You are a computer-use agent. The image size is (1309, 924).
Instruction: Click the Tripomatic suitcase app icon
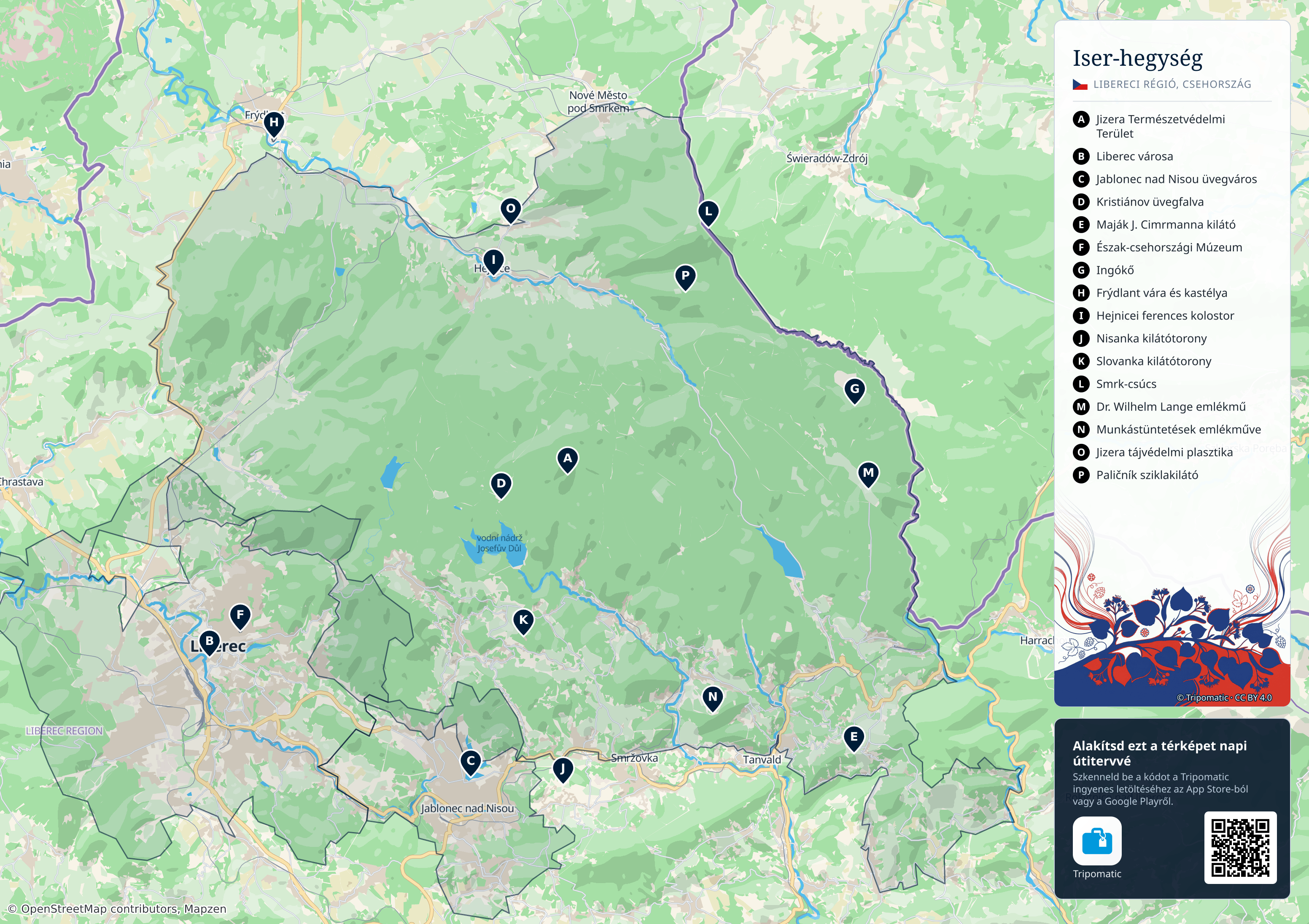tap(1097, 841)
